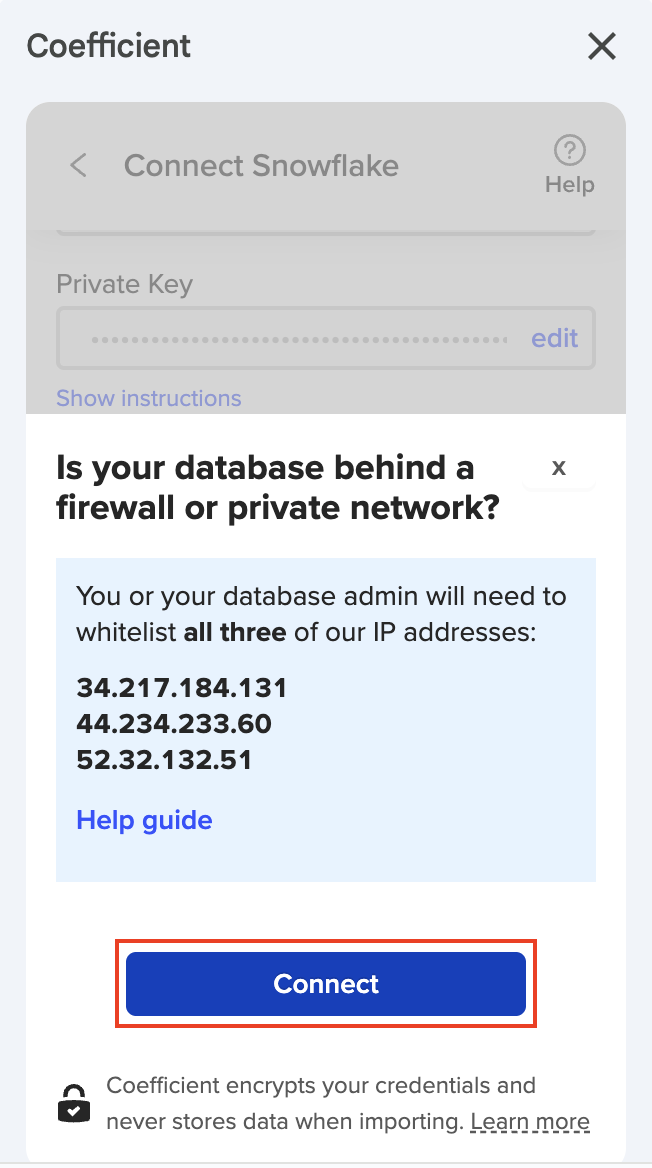Select IP address 44.234.233.60
Image resolution: width=652 pixels, height=1168 pixels.
tap(174, 723)
